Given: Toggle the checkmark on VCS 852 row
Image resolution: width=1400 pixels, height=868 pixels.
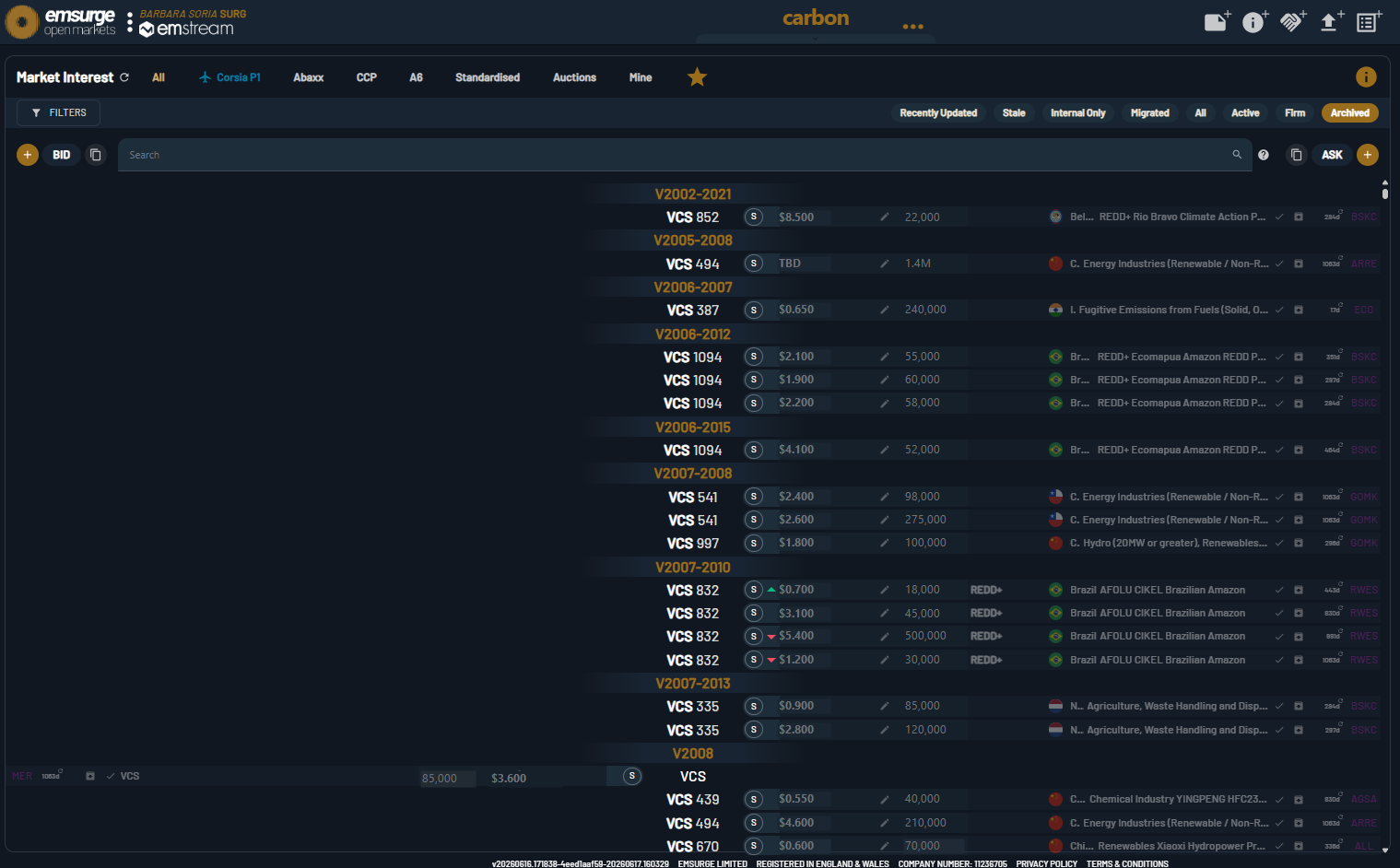Looking at the screenshot, I should tap(1279, 217).
